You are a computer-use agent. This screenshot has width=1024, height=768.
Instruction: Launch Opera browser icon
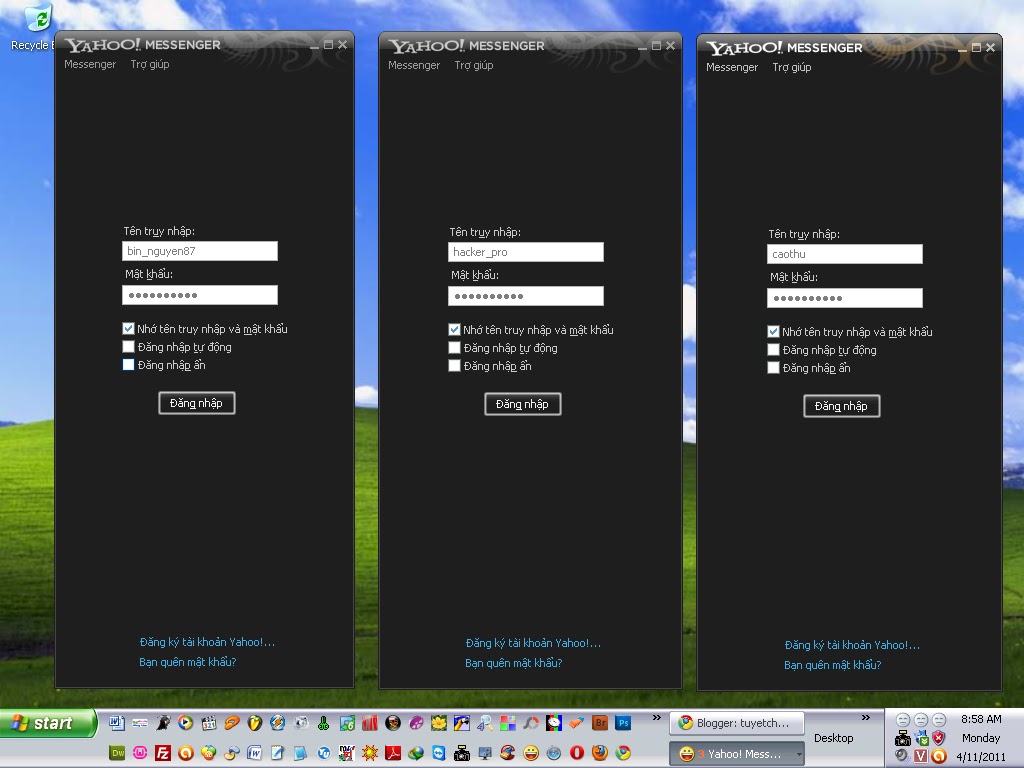click(x=577, y=753)
